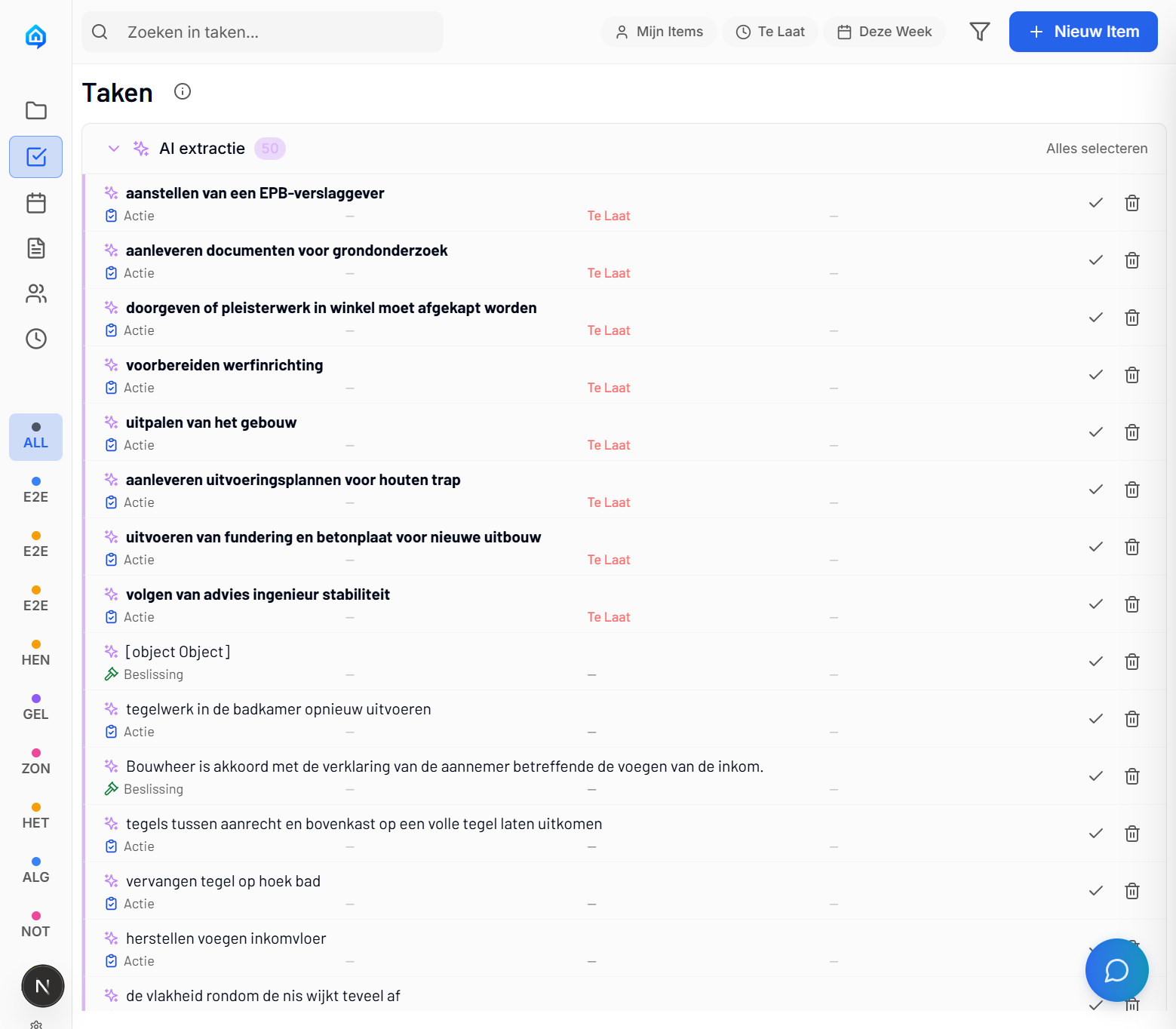The height and width of the screenshot is (1029, 1176).
Task: Open the documents page in sidebar
Action: (35, 248)
